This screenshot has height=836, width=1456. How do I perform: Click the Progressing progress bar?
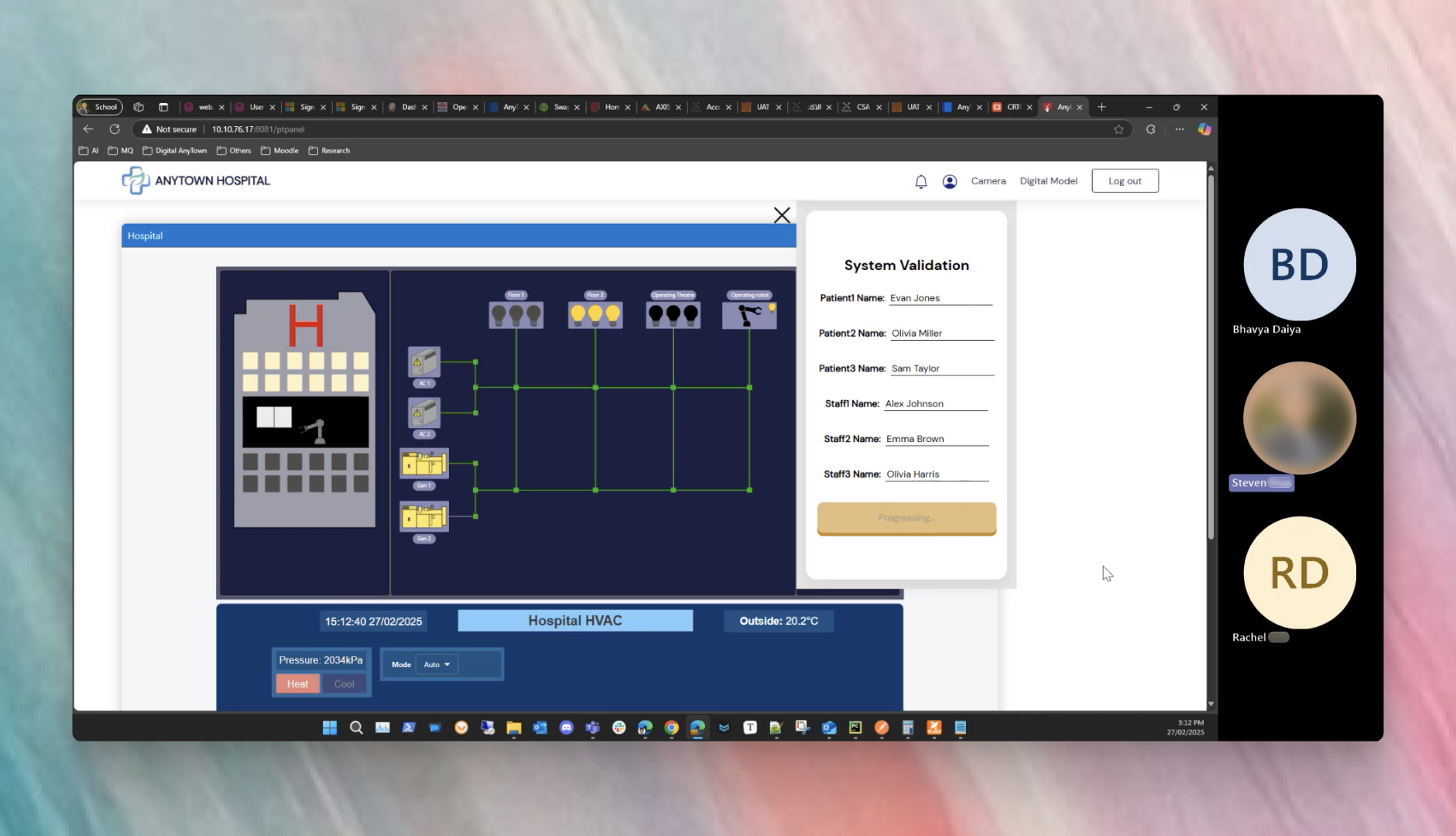(x=906, y=518)
